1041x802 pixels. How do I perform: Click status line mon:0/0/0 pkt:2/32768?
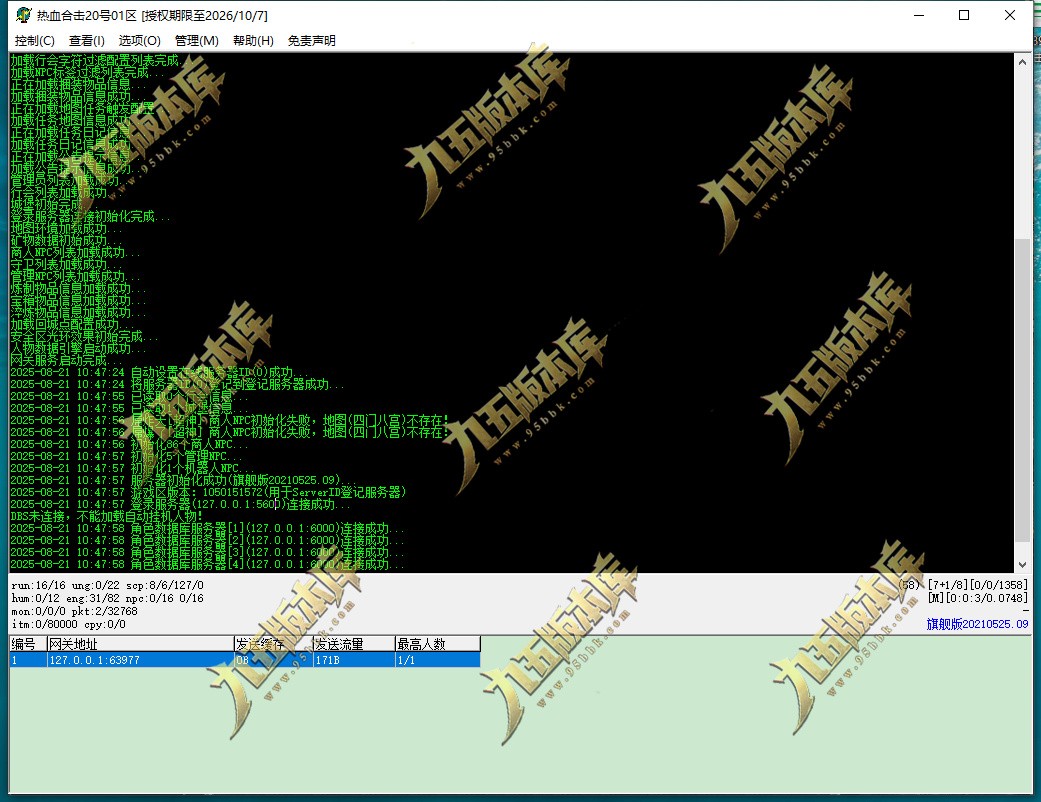(74, 611)
